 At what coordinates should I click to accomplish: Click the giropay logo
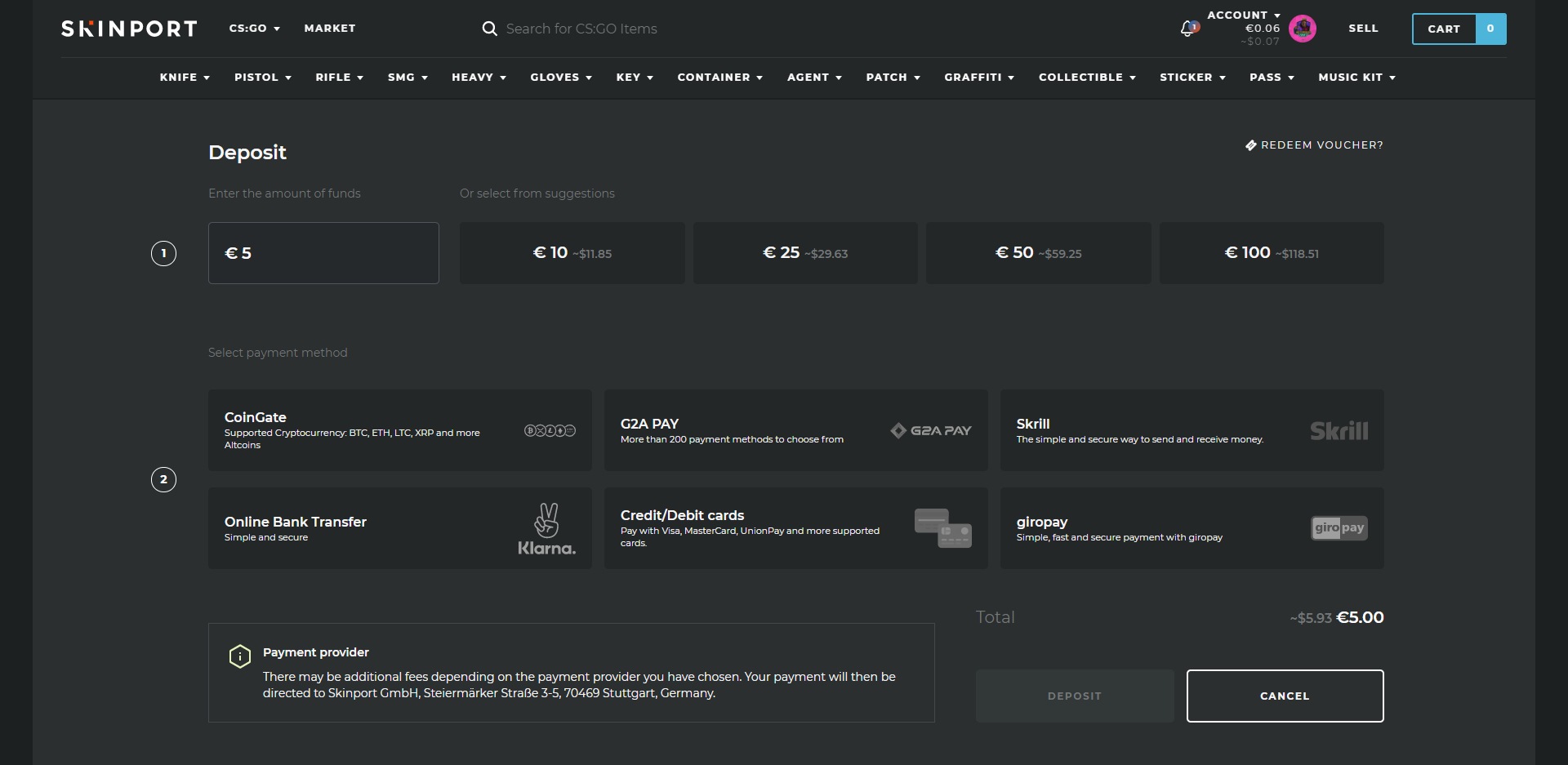[x=1339, y=528]
